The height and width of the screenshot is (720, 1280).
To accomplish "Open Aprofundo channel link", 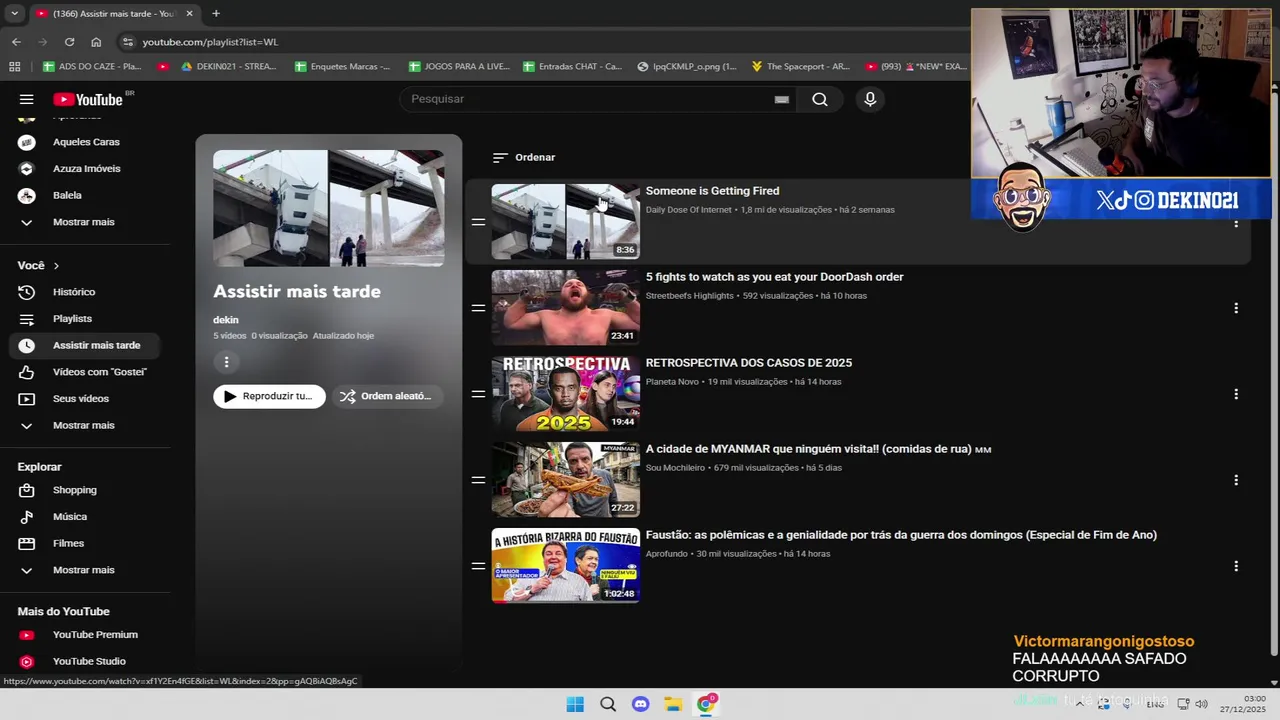I will tap(666, 554).
